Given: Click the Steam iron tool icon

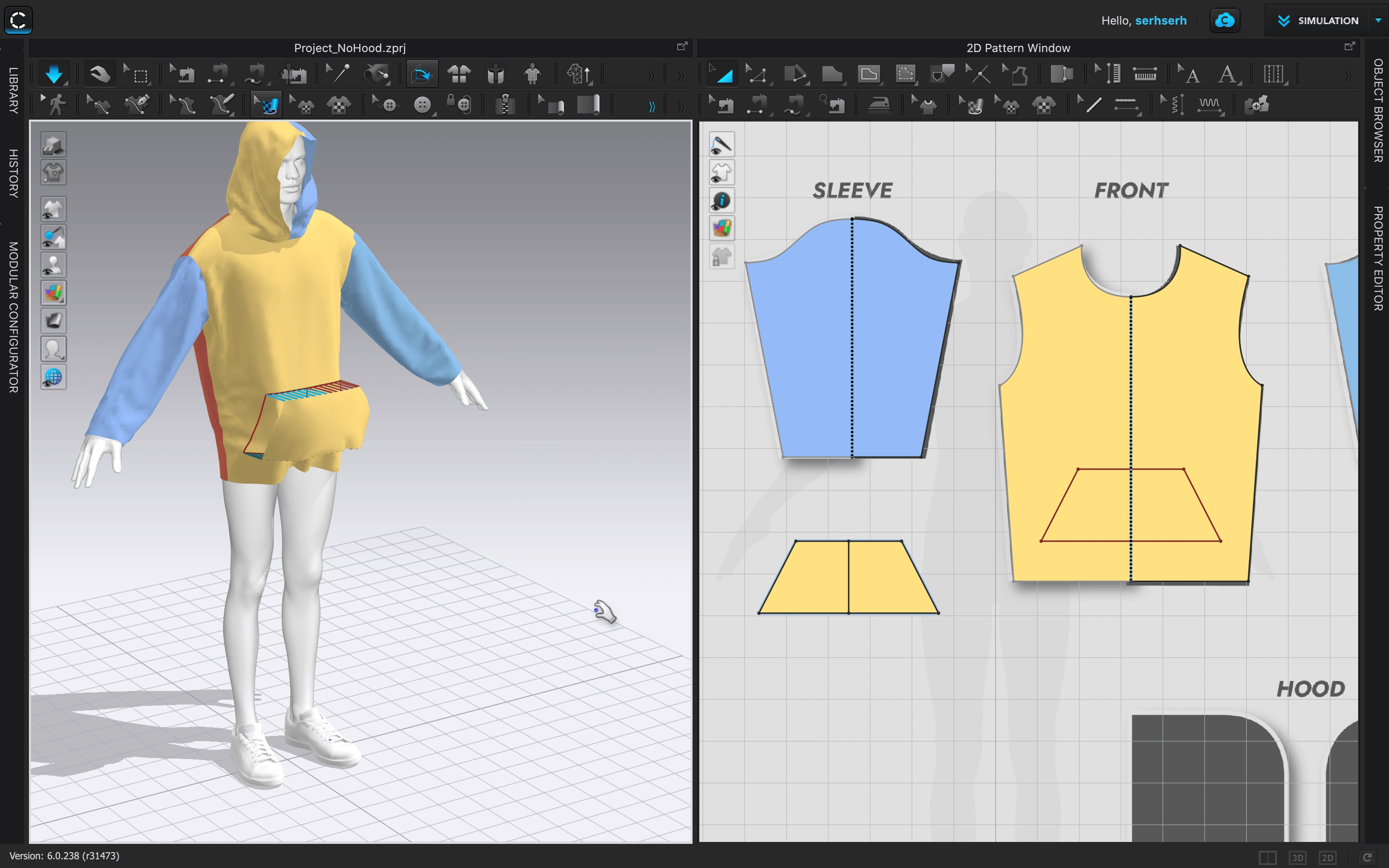Looking at the screenshot, I should tap(878, 105).
